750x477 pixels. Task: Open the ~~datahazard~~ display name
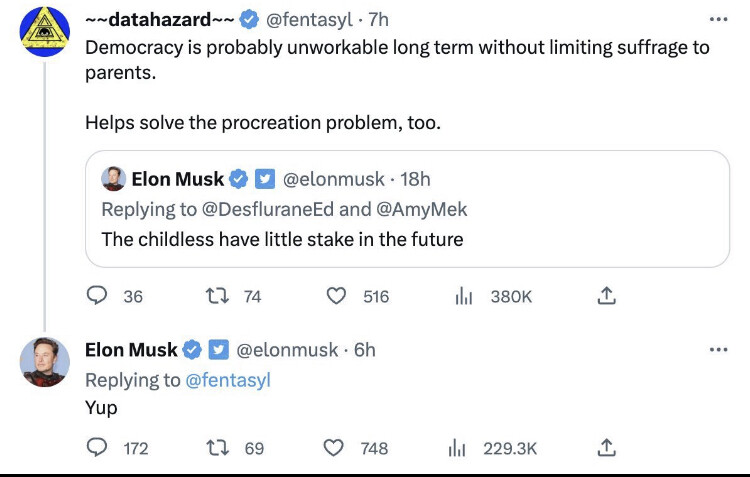159,20
